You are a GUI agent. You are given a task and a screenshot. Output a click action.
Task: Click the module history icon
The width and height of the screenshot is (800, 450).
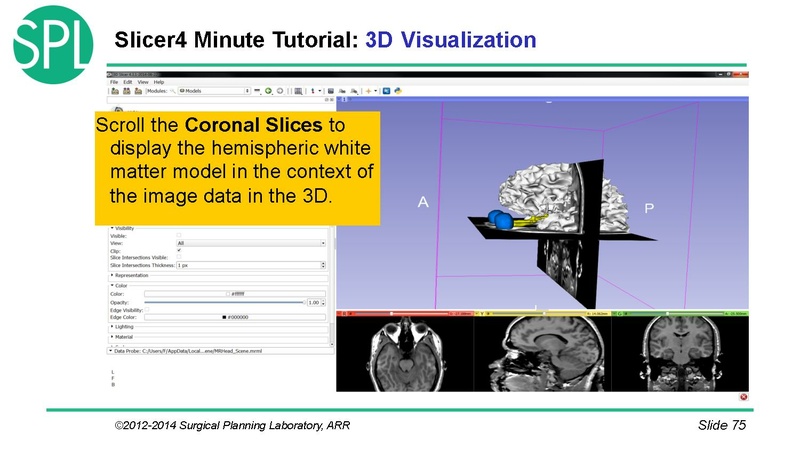point(257,91)
